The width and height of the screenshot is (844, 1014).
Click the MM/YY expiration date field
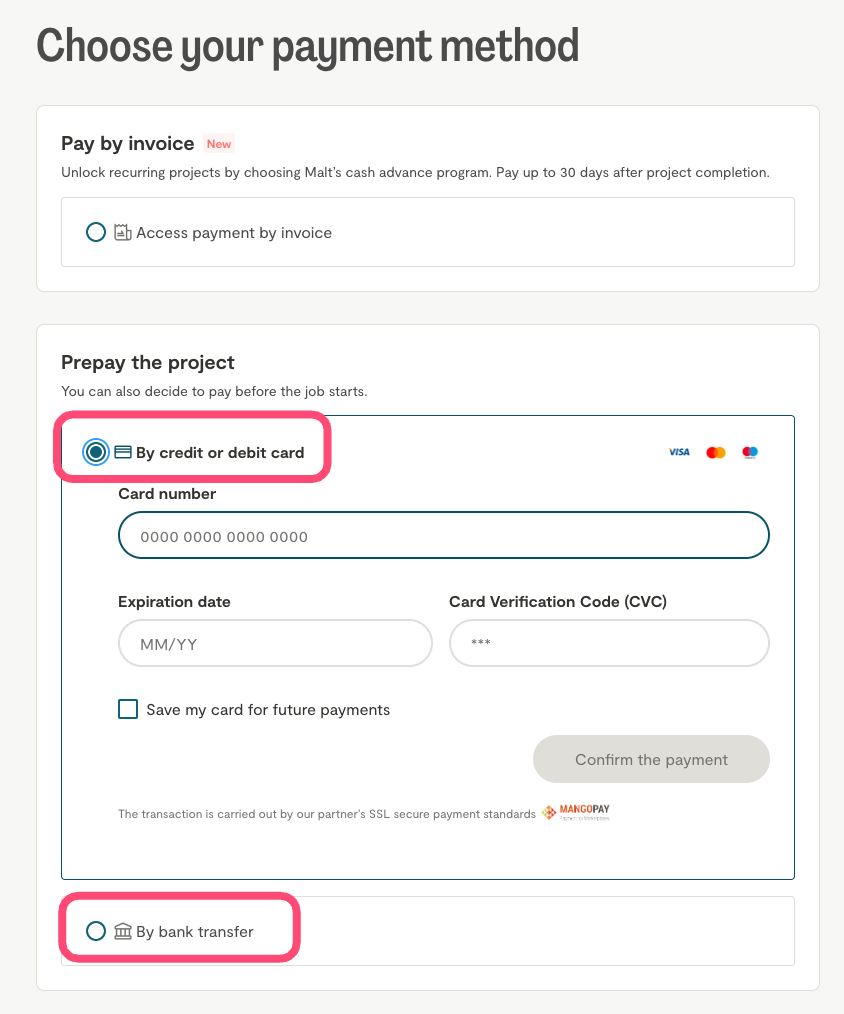pyautogui.click(x=275, y=644)
